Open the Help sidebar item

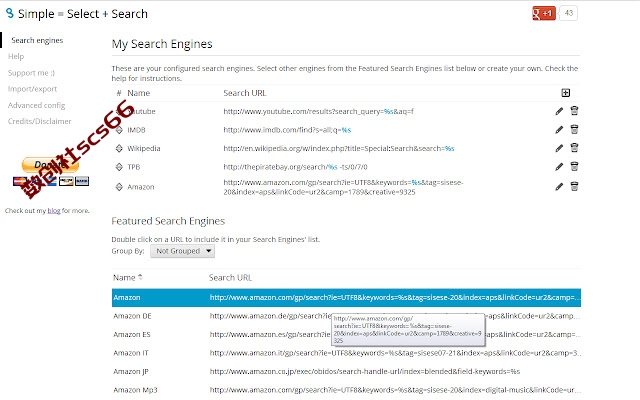pyautogui.click(x=16, y=56)
